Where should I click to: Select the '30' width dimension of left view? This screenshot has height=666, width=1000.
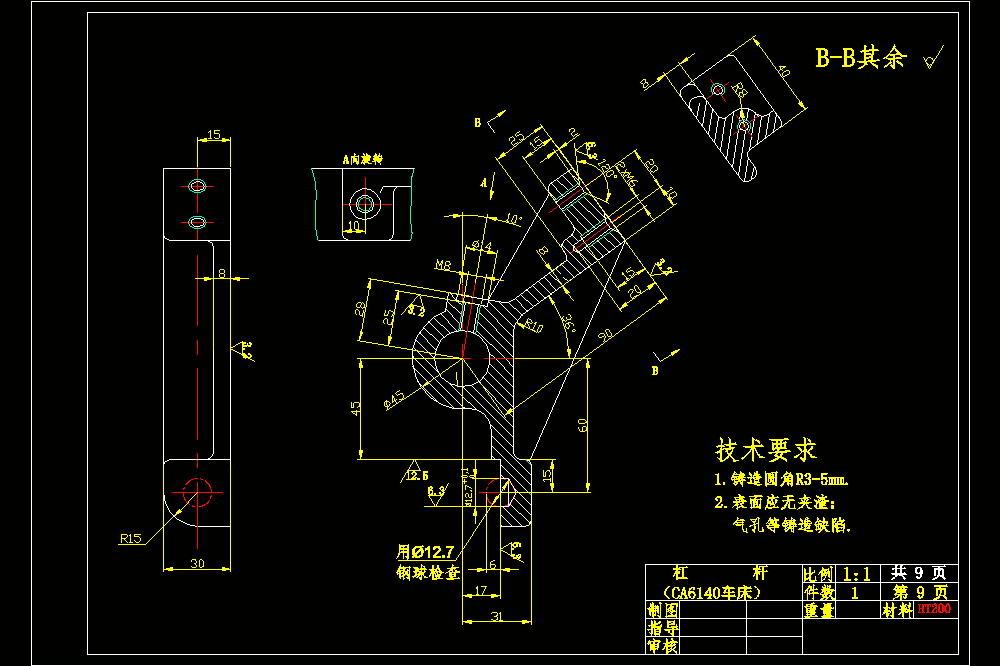tap(197, 564)
